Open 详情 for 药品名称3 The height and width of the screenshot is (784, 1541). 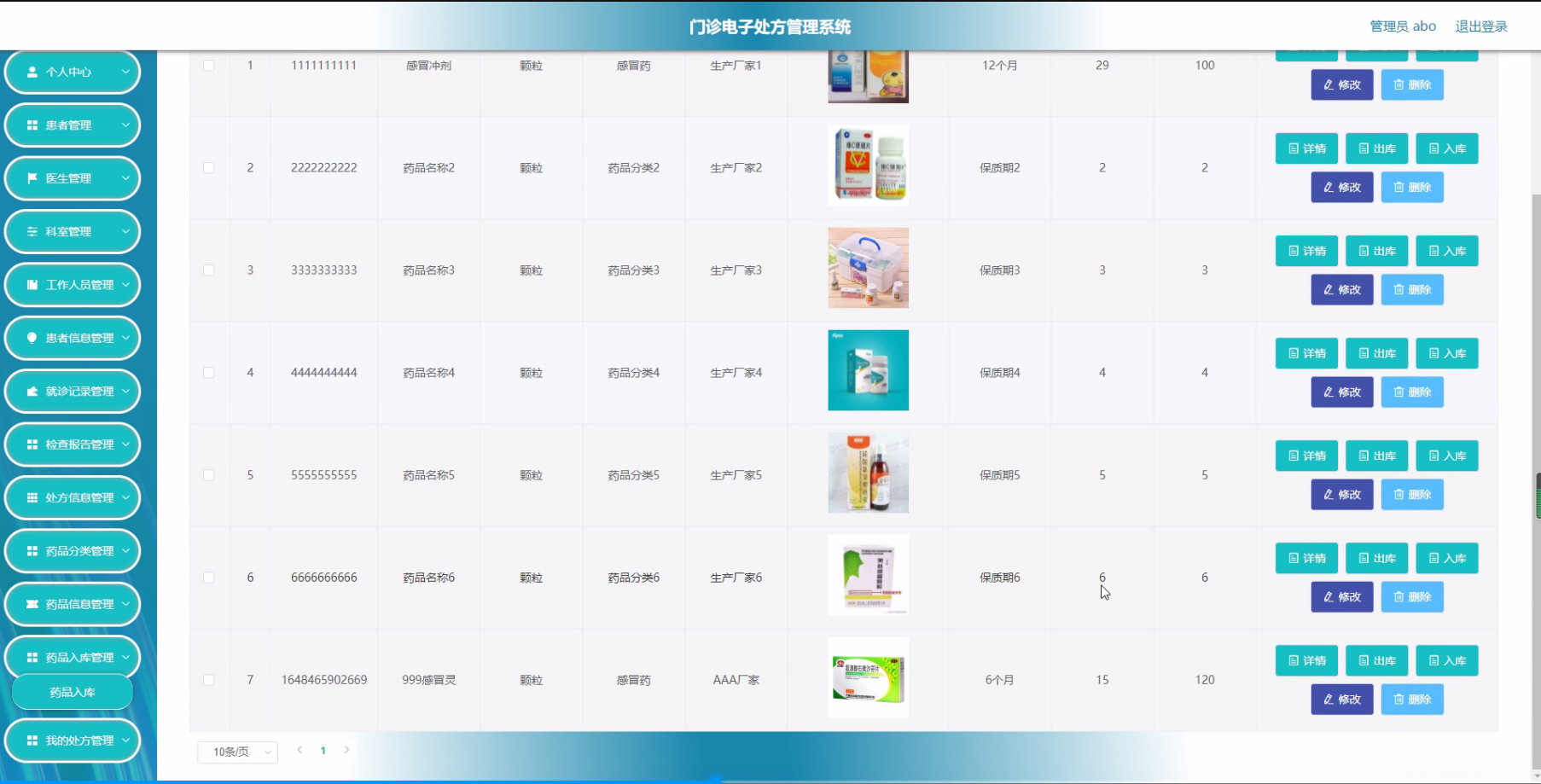click(x=1306, y=251)
